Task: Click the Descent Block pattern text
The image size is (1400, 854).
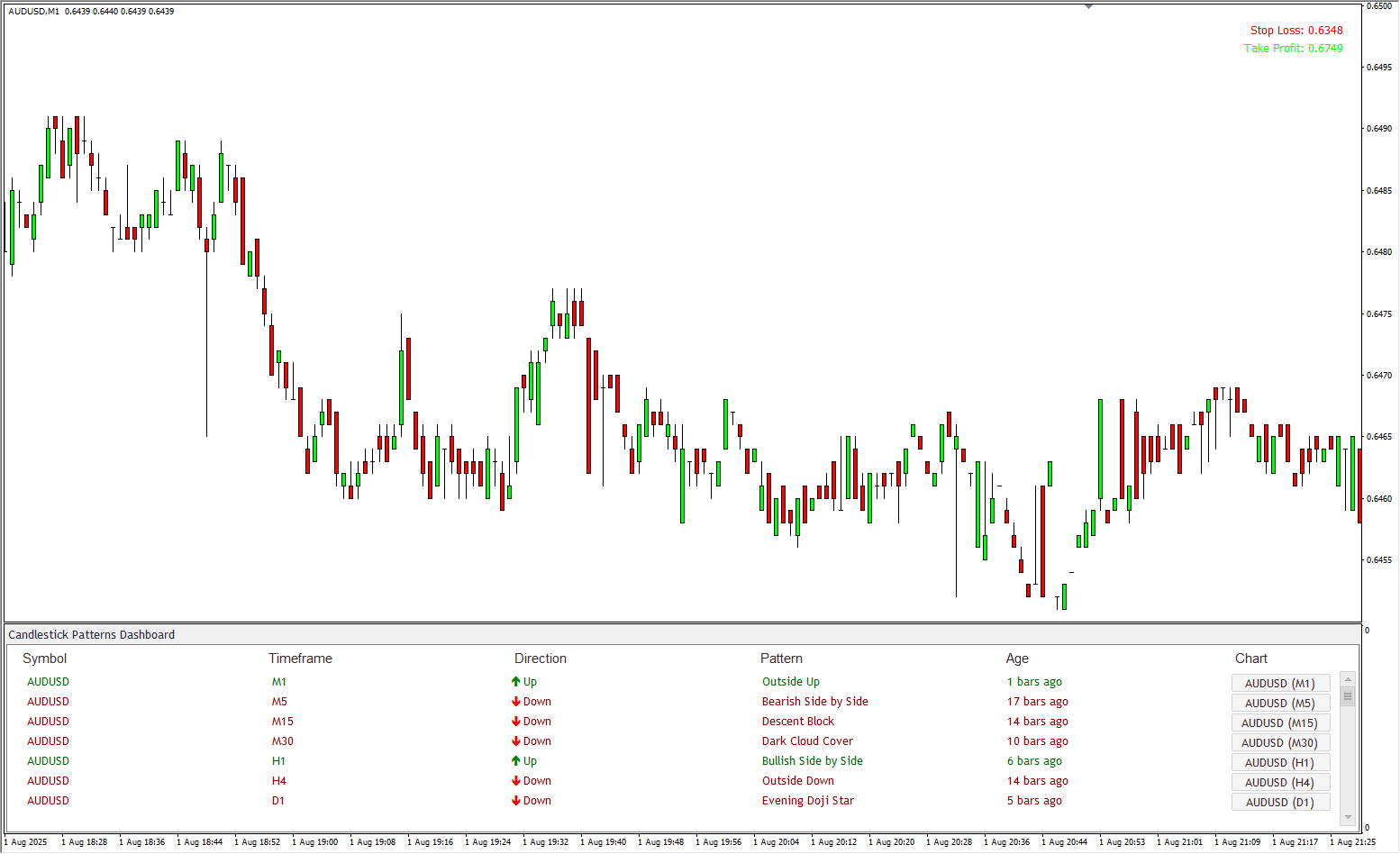Action: pos(798,722)
